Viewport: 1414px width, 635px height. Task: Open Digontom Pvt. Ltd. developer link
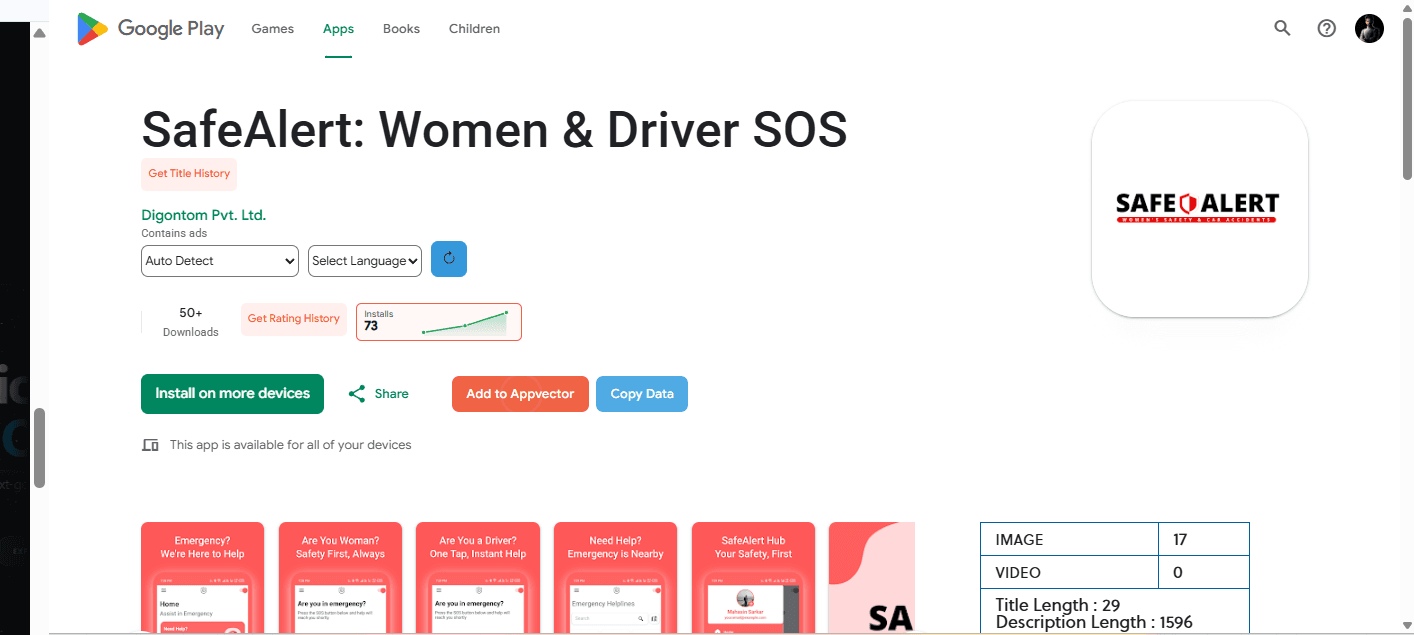[x=204, y=215]
